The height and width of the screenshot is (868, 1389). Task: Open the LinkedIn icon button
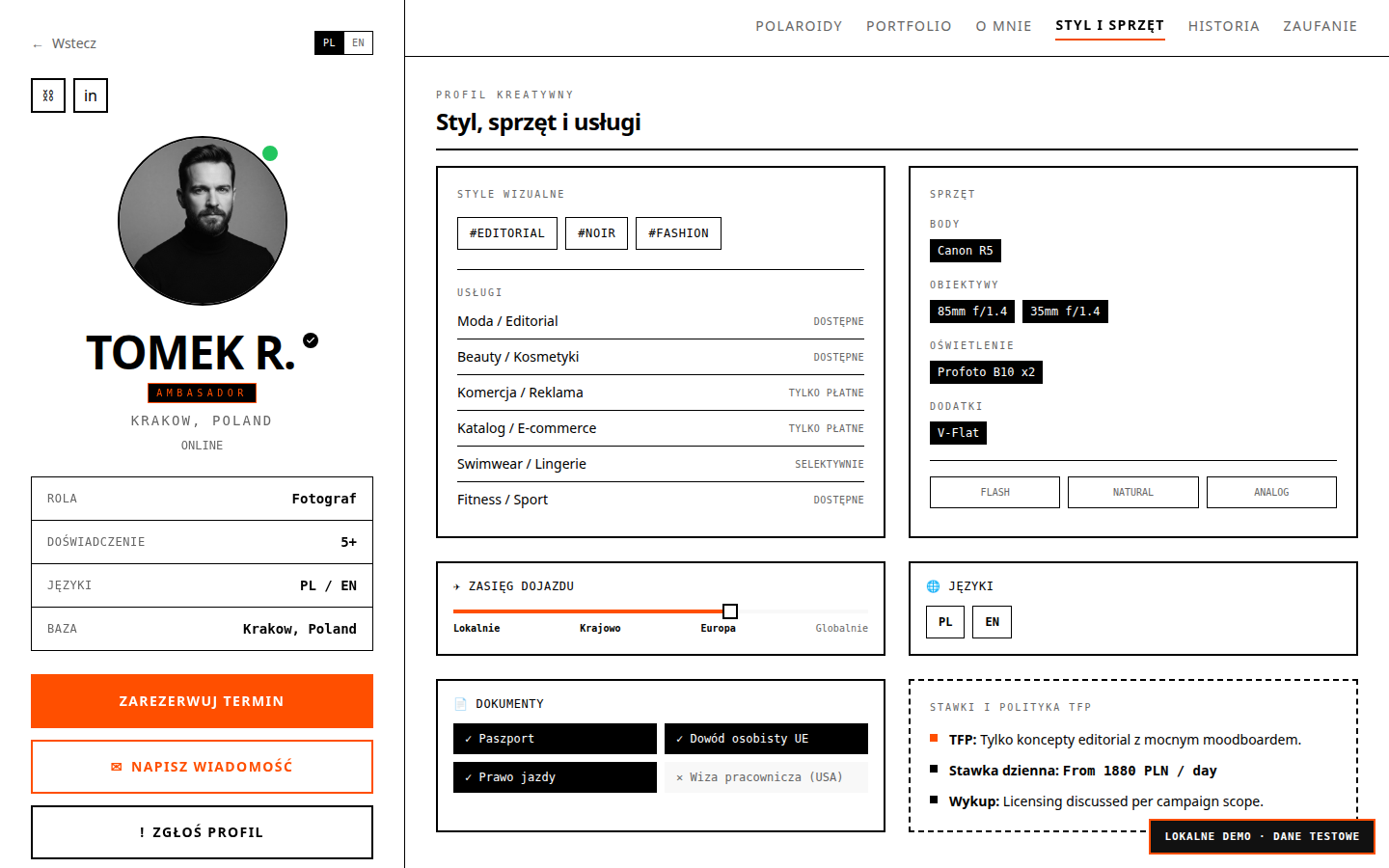point(91,95)
